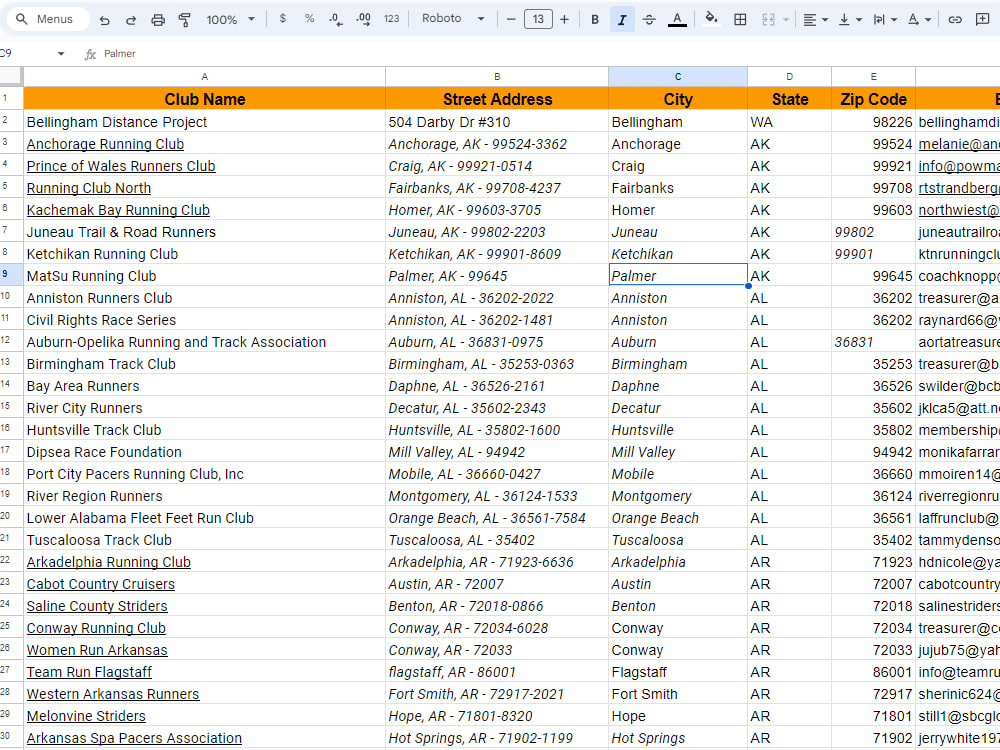Image resolution: width=1000 pixels, height=750 pixels.
Task: Open Prince of Wales Runners Club link
Action: pos(121,166)
